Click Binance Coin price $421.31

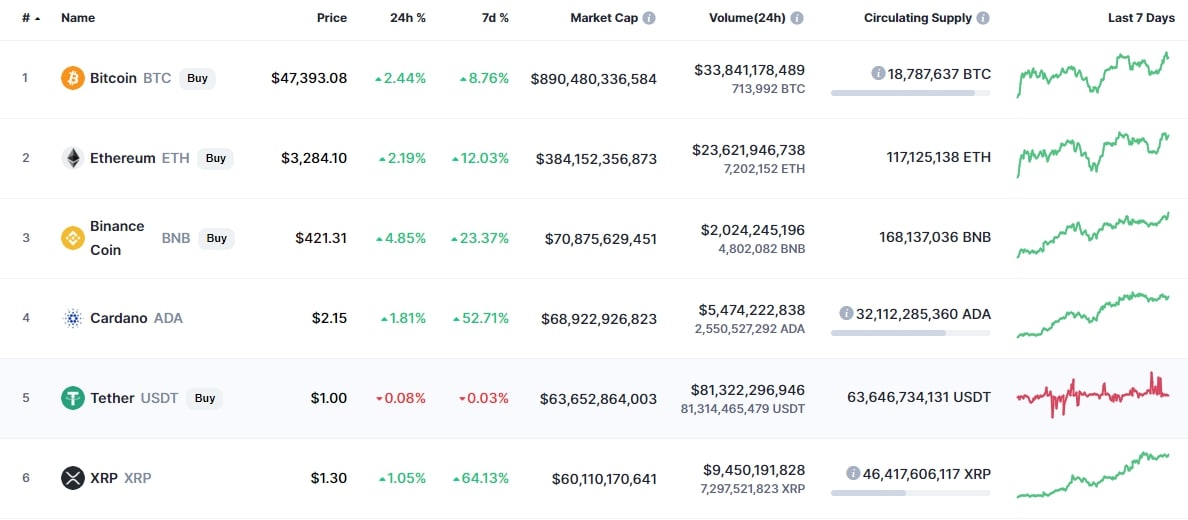point(321,238)
